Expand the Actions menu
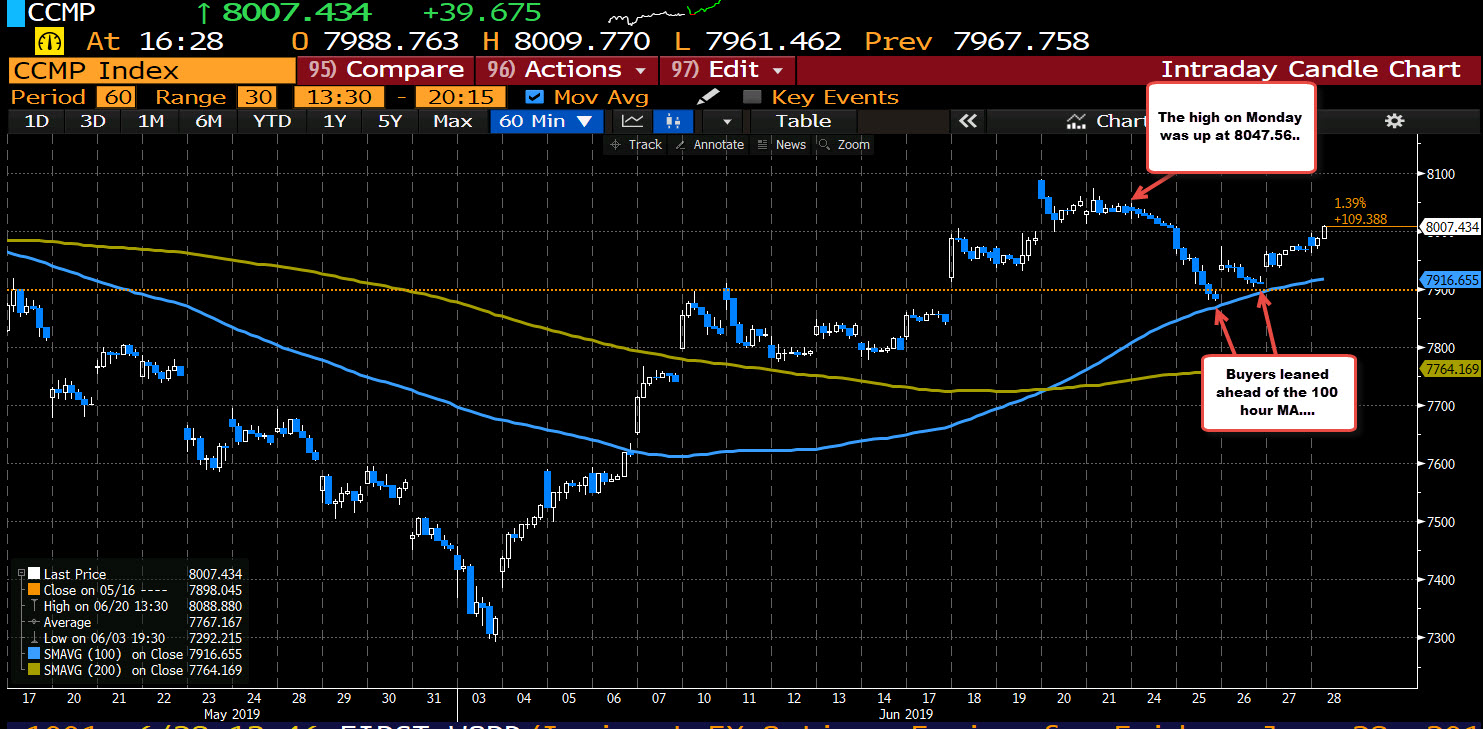This screenshot has width=1483, height=729. (x=567, y=70)
